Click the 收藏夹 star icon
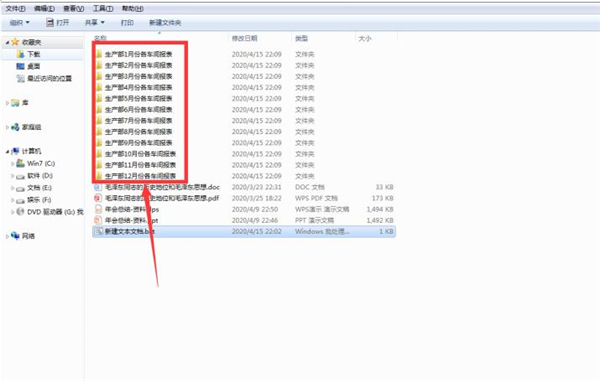600x381 pixels. tap(15, 42)
